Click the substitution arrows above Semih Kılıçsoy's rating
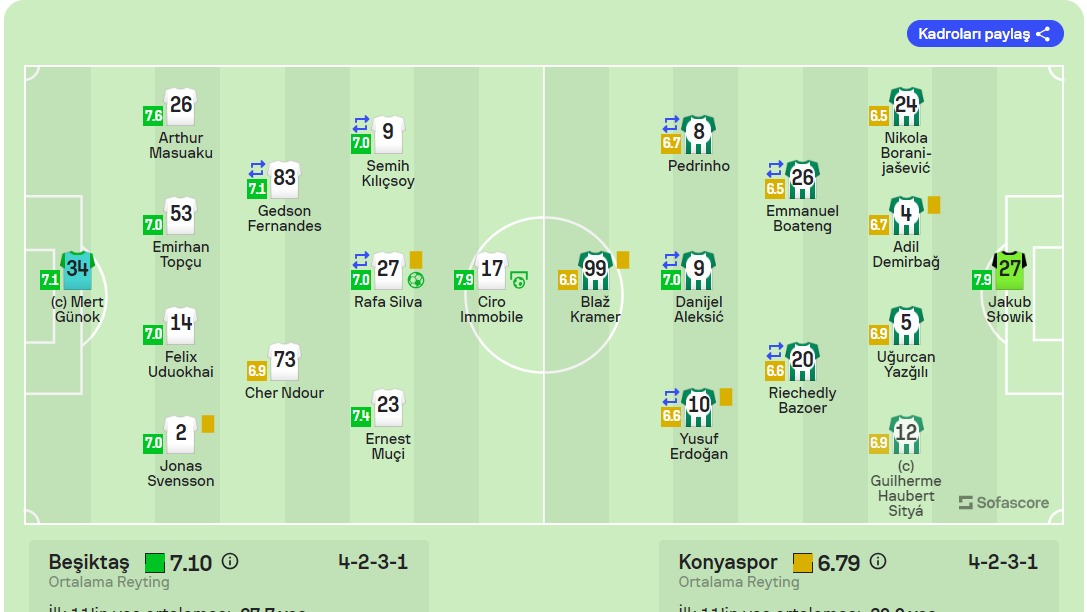The image size is (1087, 612). pyautogui.click(x=361, y=124)
